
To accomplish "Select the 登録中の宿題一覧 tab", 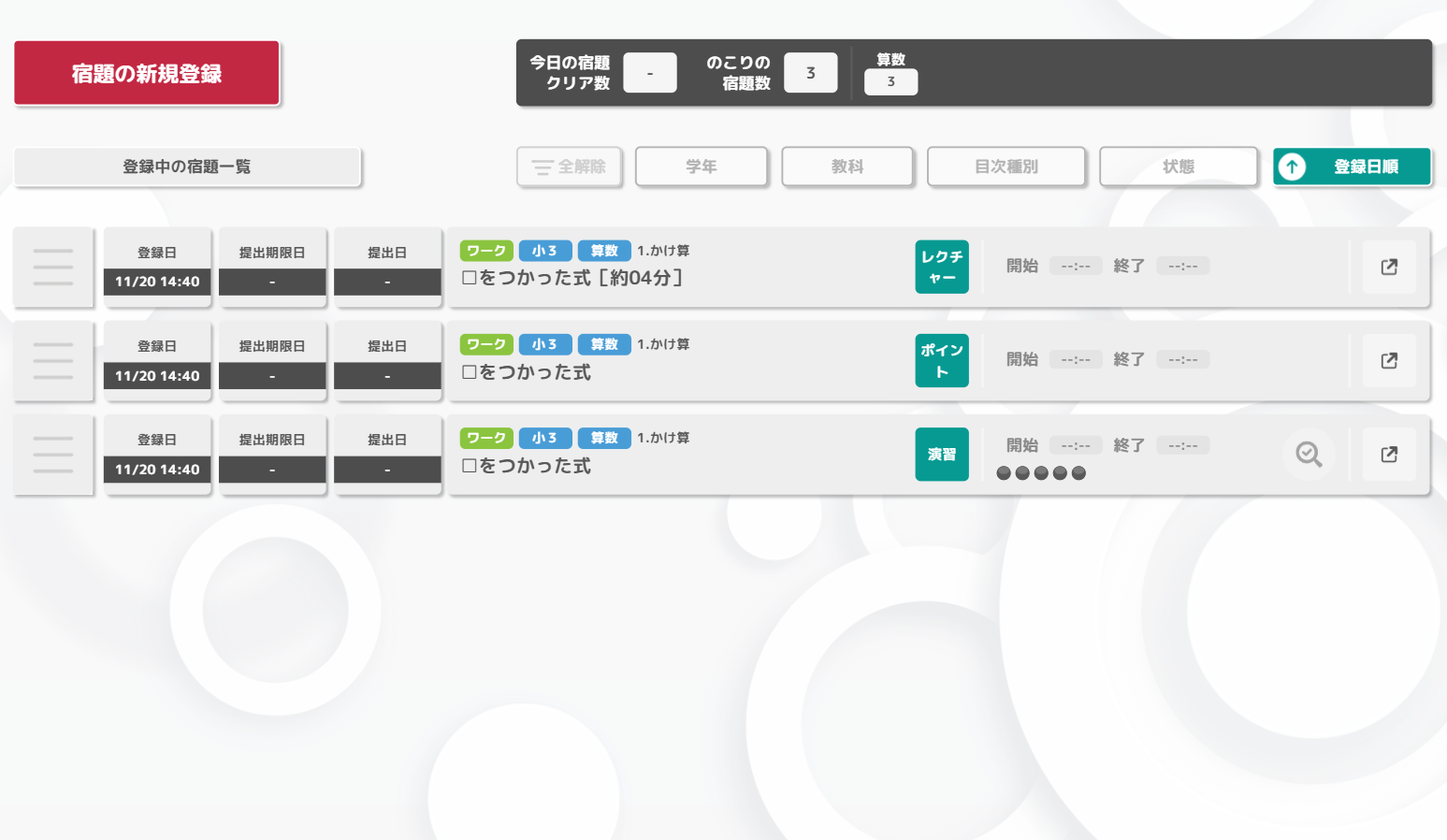I will pos(187,167).
